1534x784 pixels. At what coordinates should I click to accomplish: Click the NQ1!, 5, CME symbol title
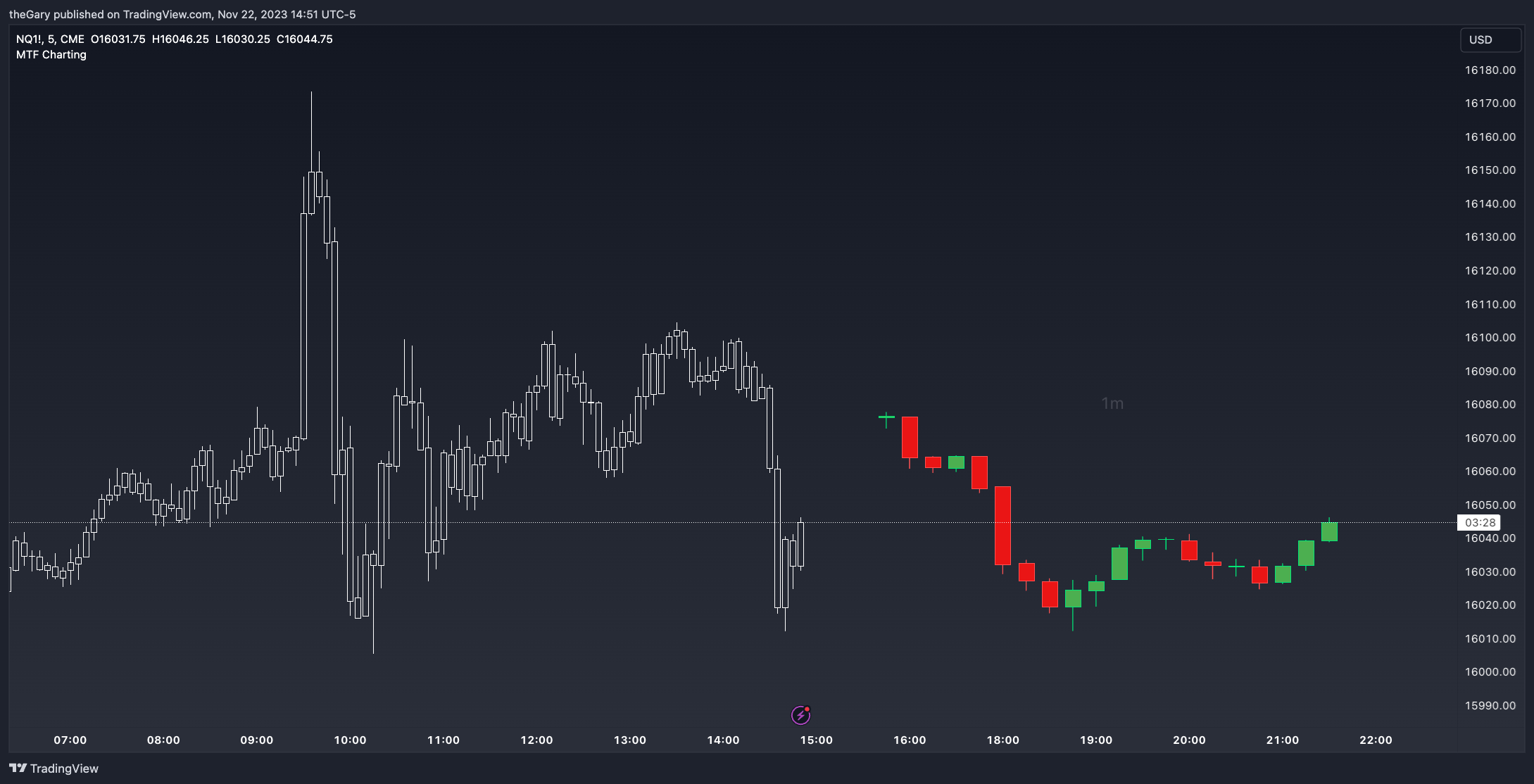pyautogui.click(x=50, y=39)
